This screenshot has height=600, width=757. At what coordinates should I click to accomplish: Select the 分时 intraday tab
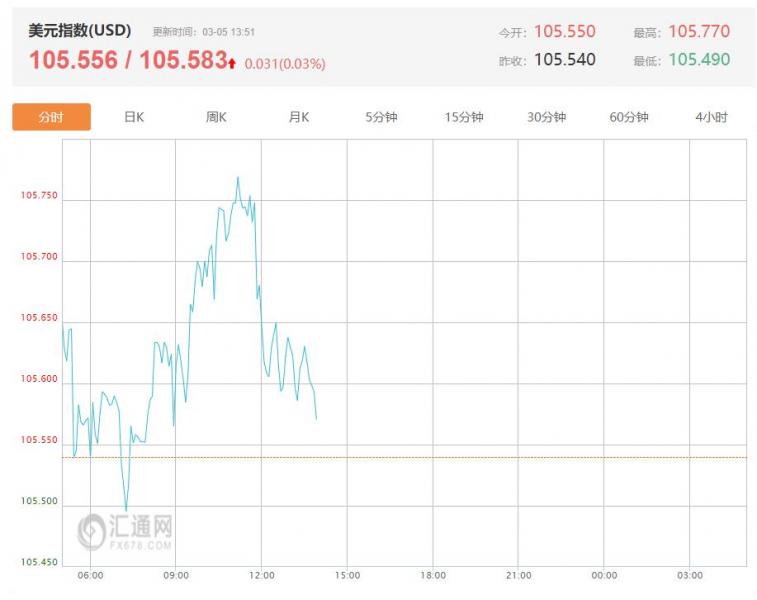(51, 117)
